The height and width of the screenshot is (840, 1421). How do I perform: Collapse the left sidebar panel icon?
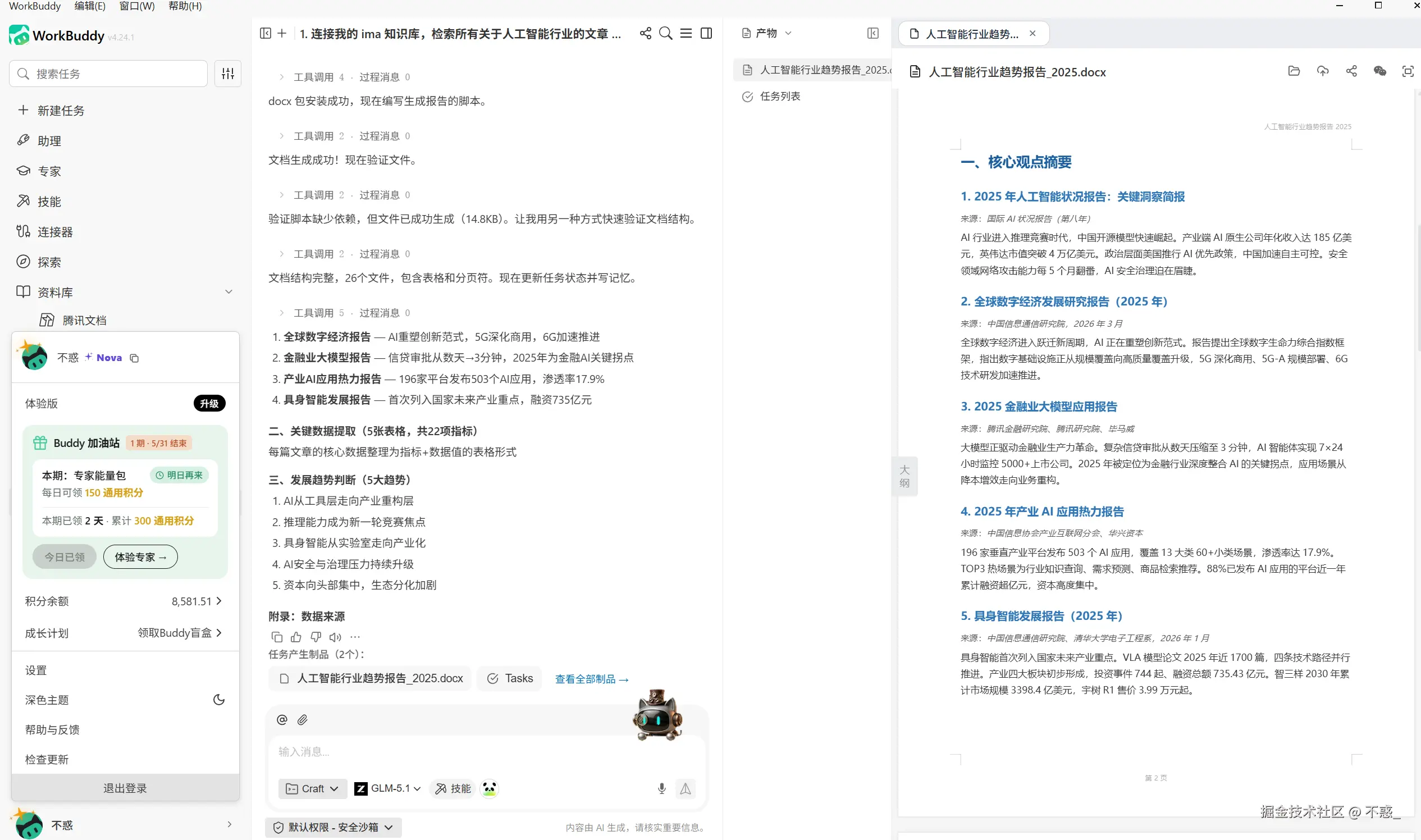tap(265, 33)
